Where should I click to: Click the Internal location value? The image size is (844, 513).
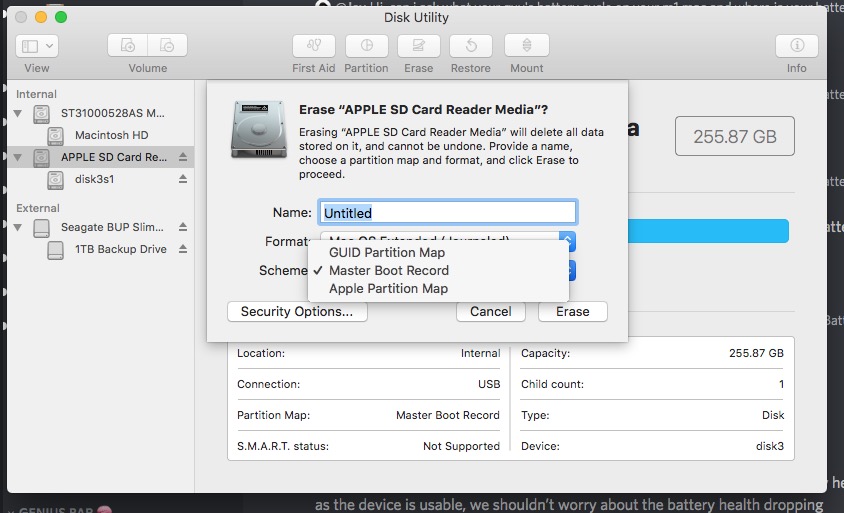coord(480,353)
